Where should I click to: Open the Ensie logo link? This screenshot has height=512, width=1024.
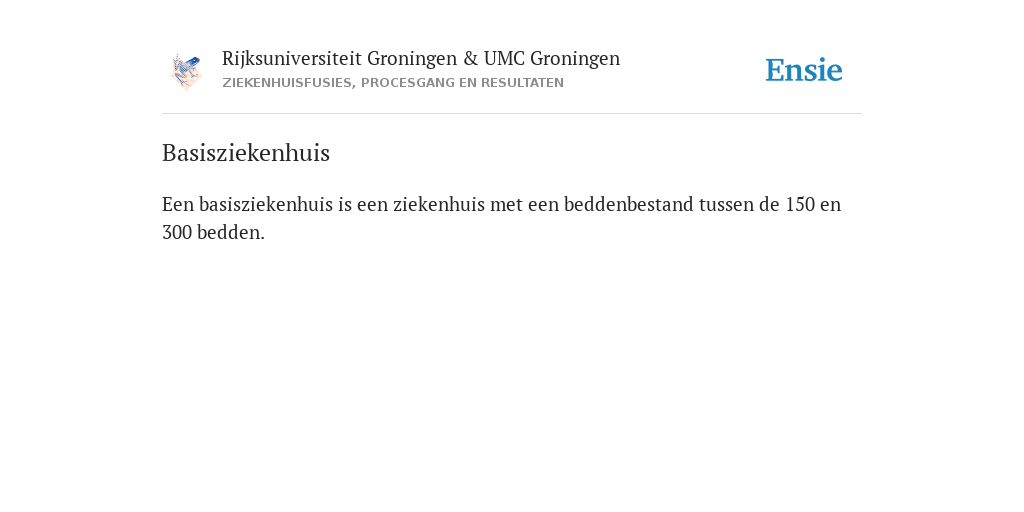pos(804,70)
